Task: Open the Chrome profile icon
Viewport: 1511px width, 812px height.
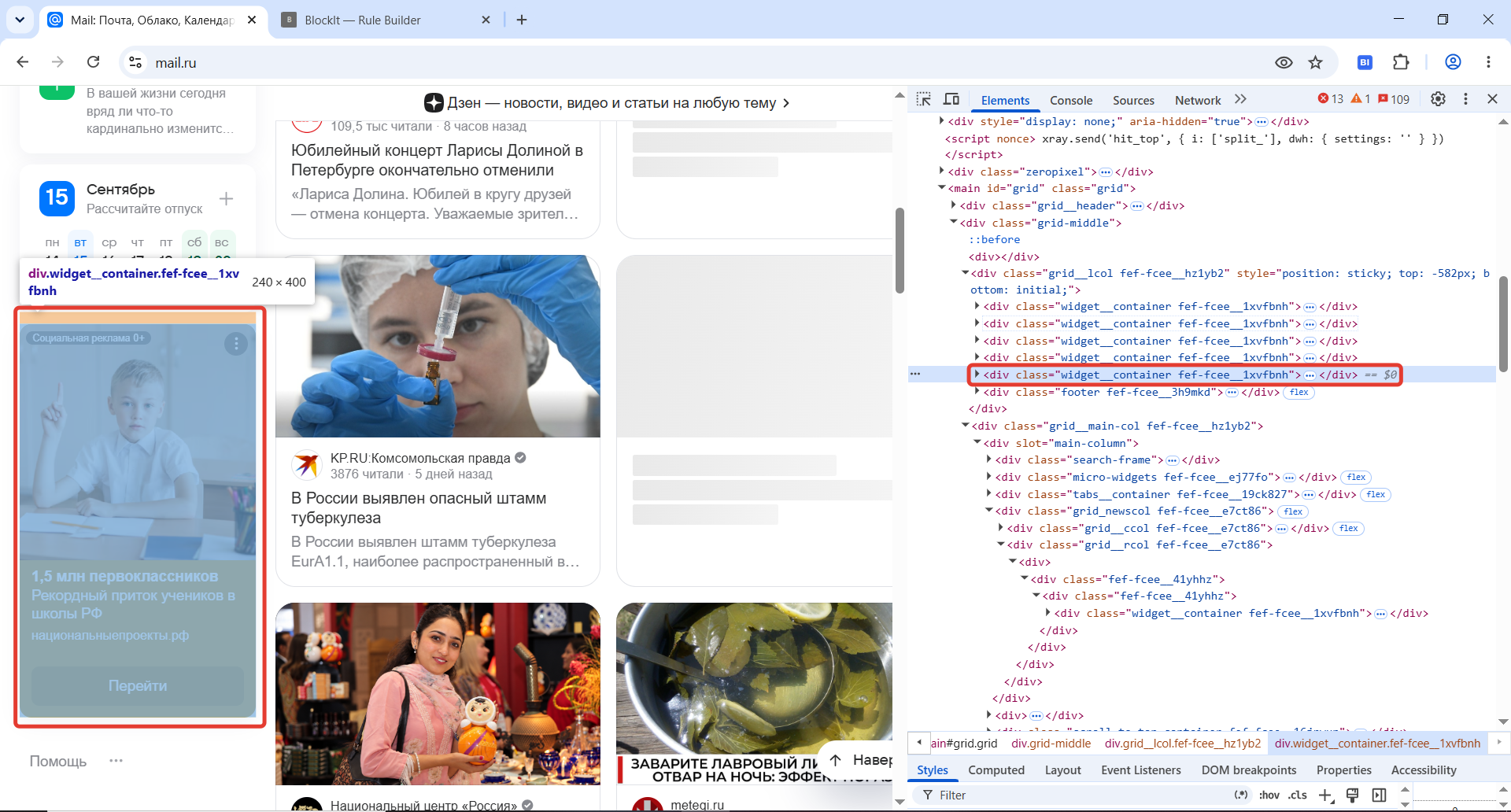Action: tap(1454, 62)
